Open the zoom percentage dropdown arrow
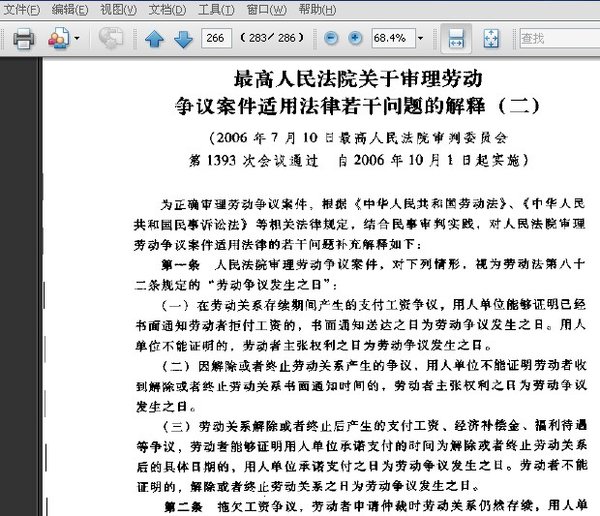Image resolution: width=600 pixels, height=516 pixels. pyautogui.click(x=421, y=38)
